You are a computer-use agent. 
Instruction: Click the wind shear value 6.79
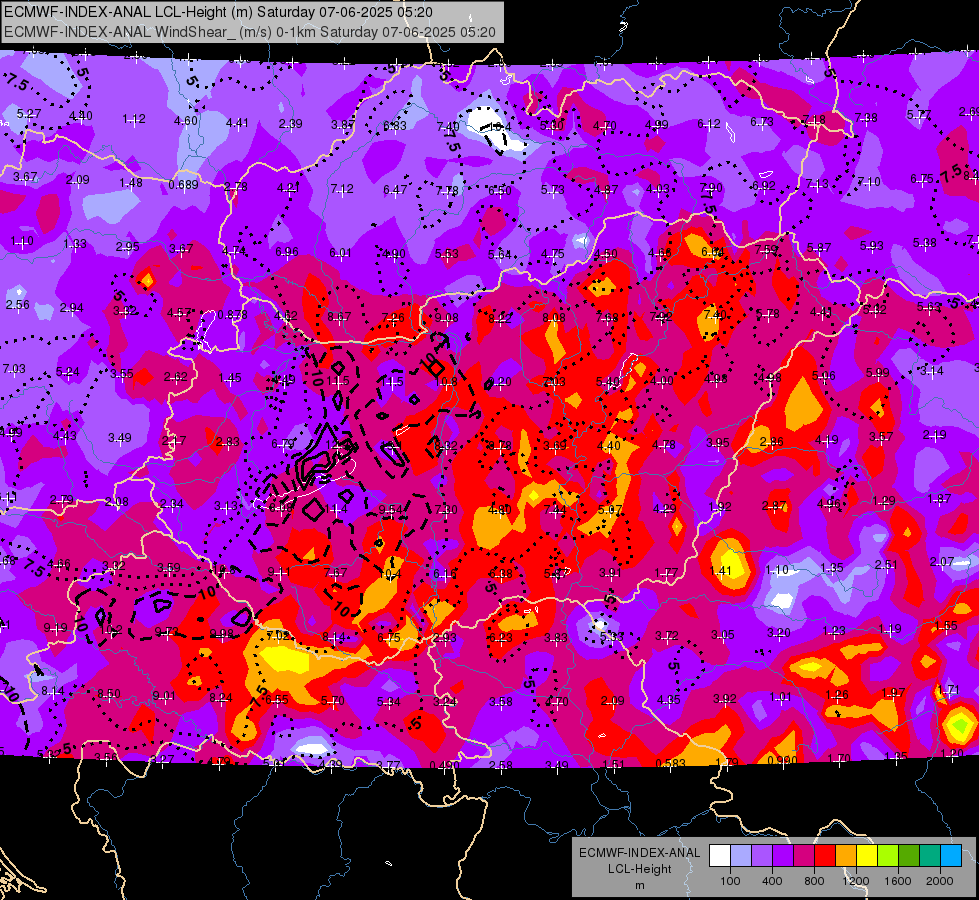coord(283,444)
